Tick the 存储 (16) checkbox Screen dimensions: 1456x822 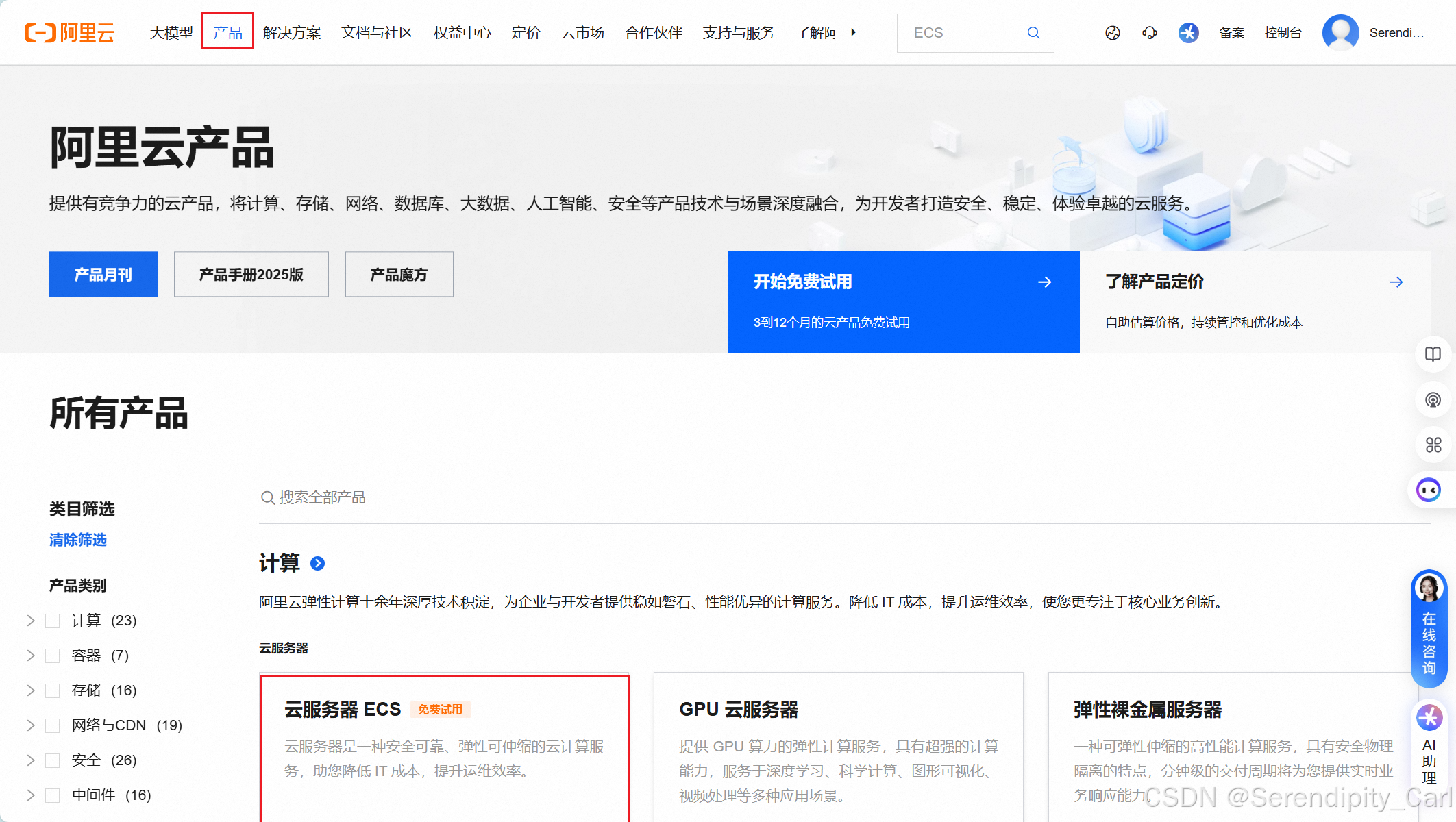click(x=53, y=690)
